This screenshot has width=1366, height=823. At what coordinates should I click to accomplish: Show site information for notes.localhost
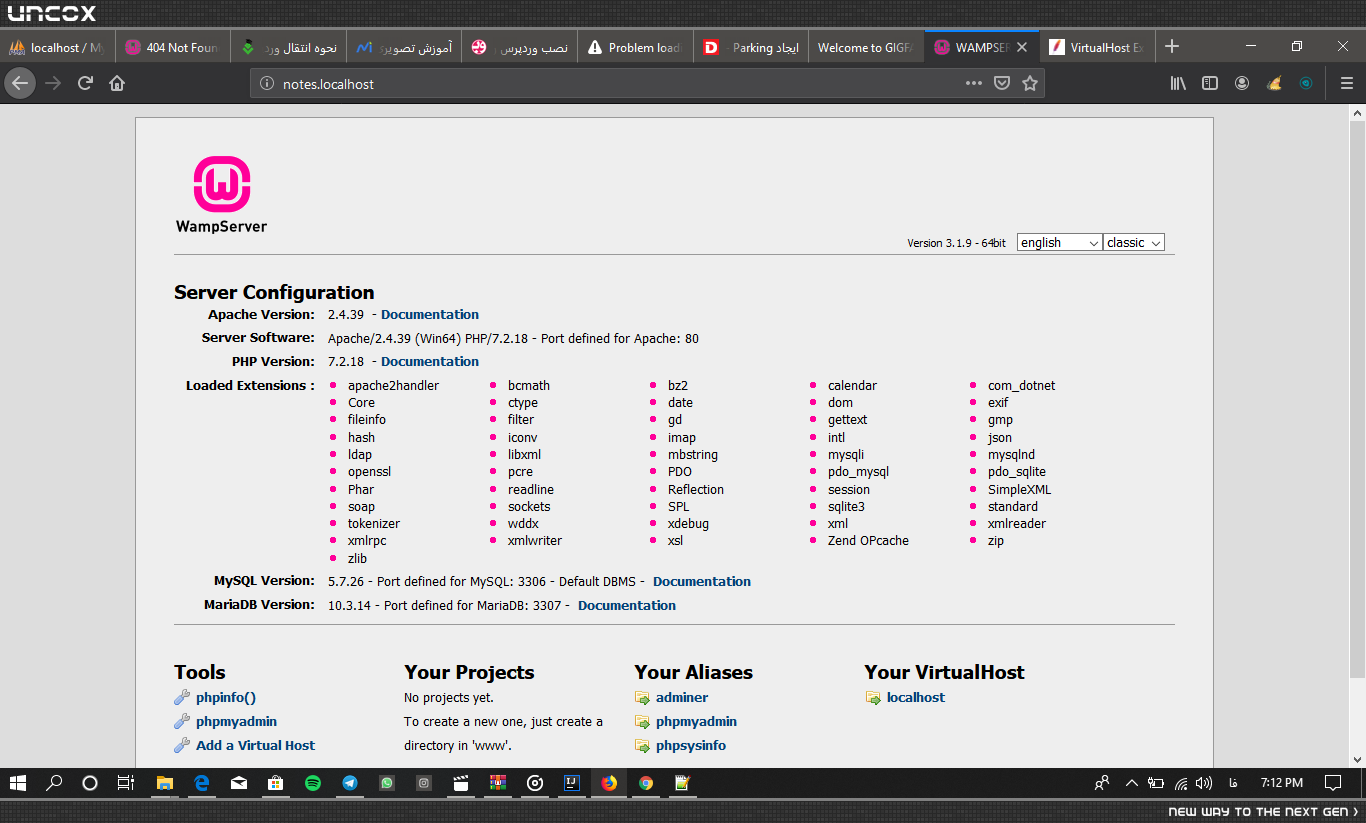click(x=266, y=84)
